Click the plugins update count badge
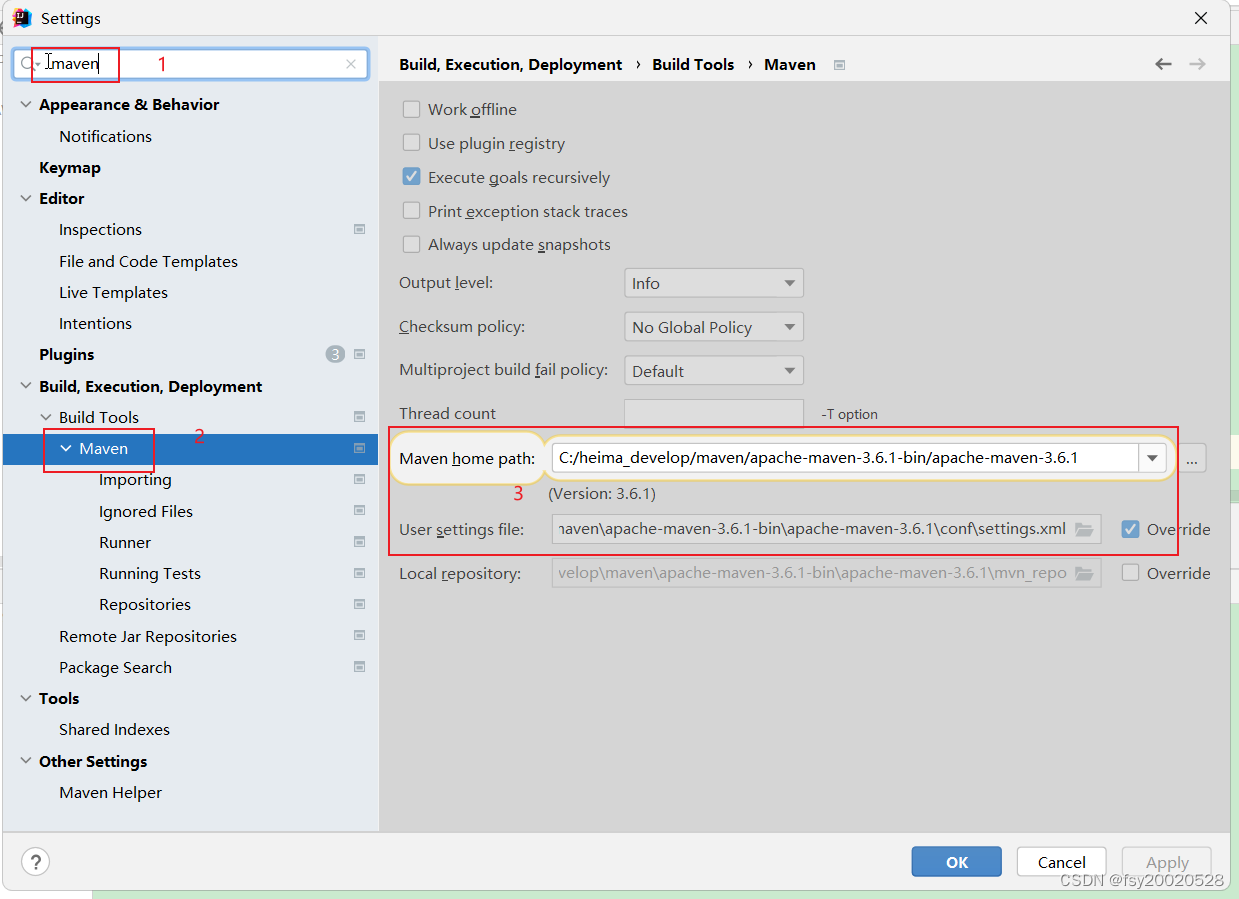Viewport: 1239px width, 899px height. 335,354
